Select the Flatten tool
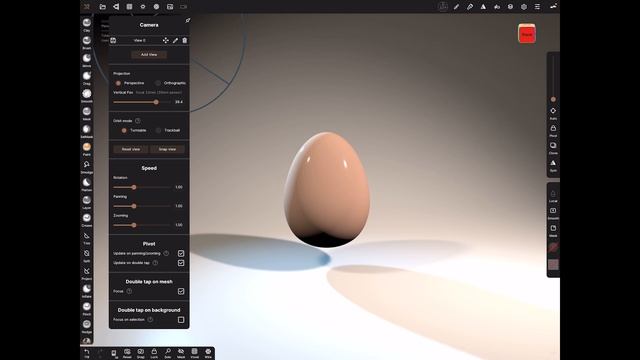The image size is (640, 360). pyautogui.click(x=87, y=184)
